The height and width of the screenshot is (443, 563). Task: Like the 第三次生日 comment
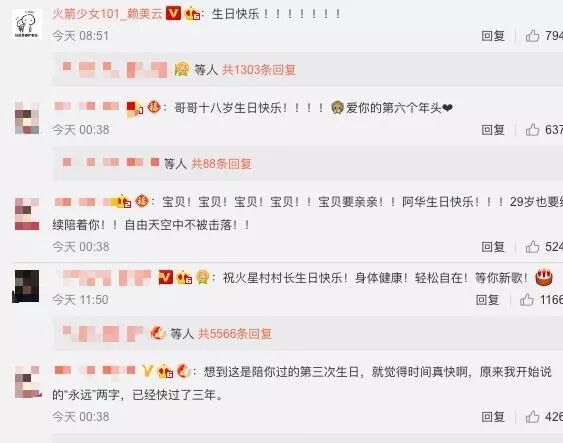click(532, 417)
